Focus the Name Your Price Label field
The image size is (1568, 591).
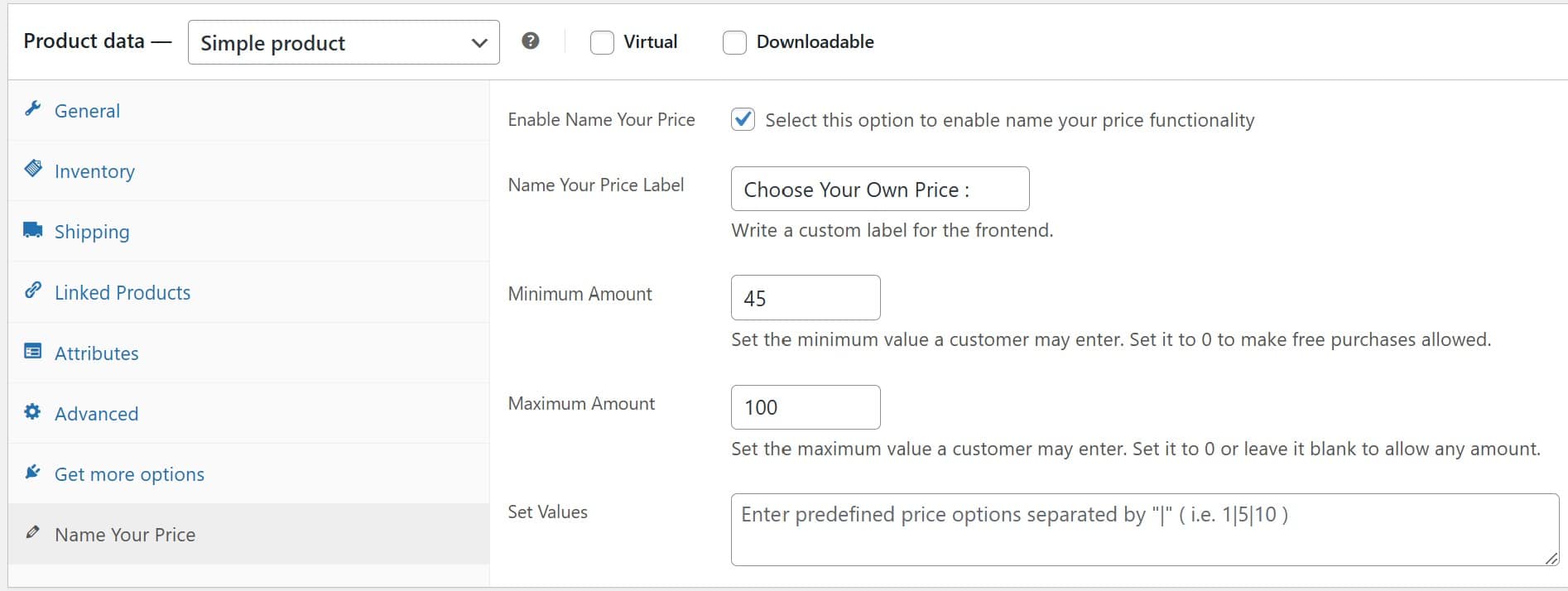[880, 189]
